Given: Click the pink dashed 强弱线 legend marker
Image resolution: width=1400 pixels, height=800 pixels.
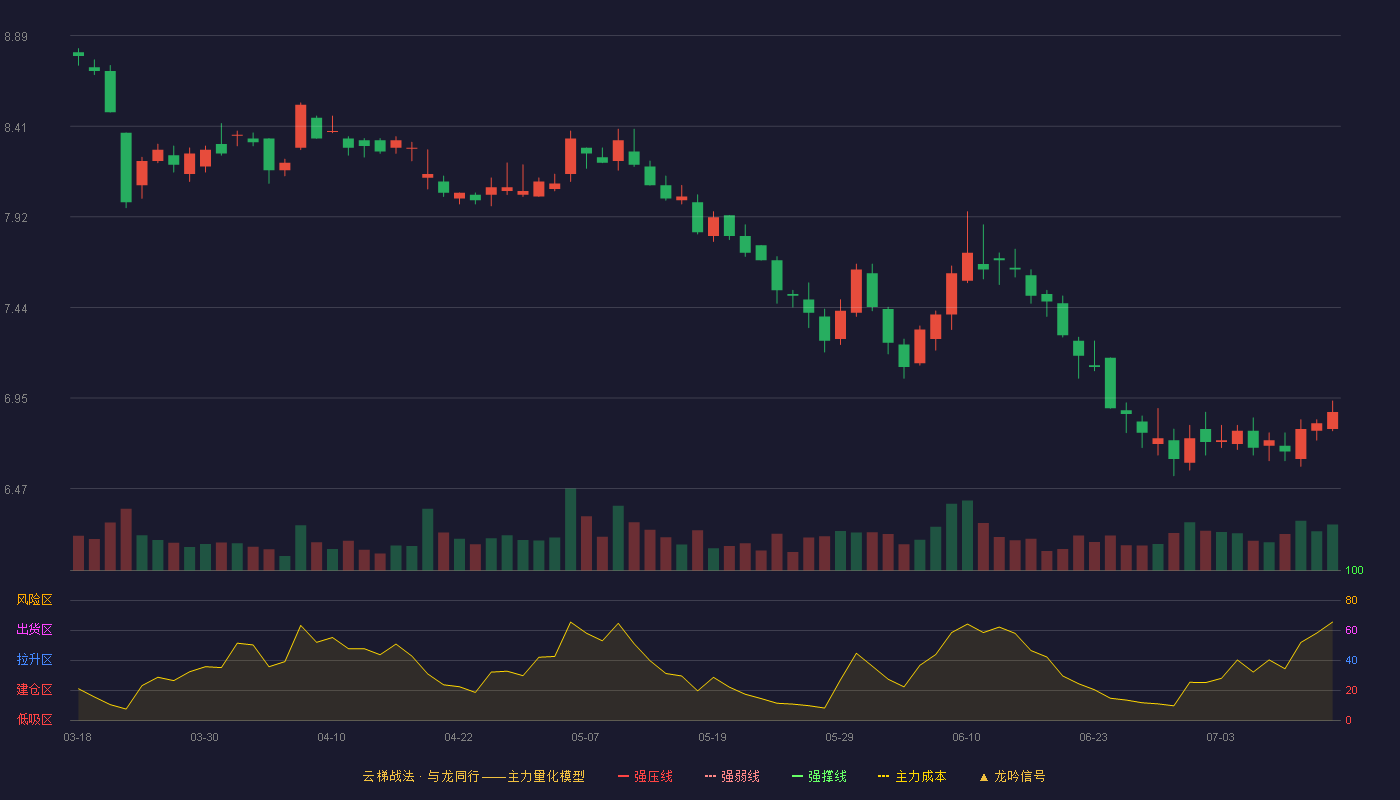Looking at the screenshot, I should pyautogui.click(x=710, y=776).
